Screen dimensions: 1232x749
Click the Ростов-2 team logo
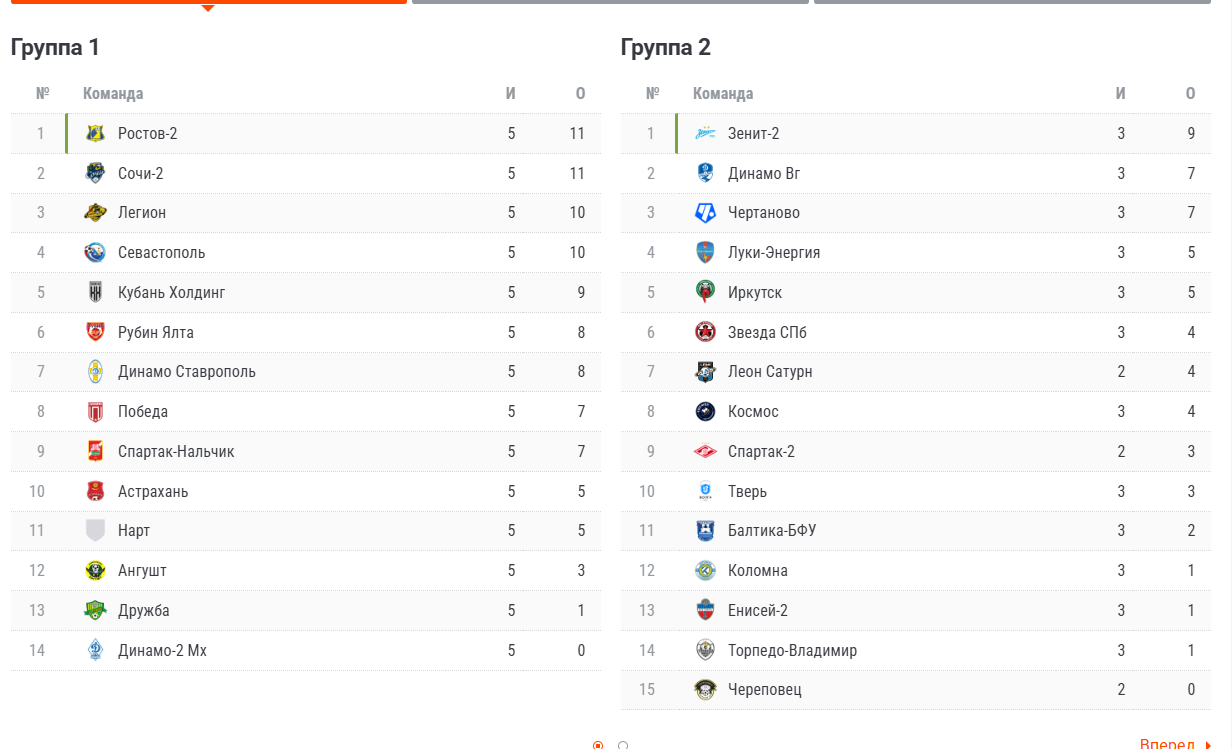[95, 133]
